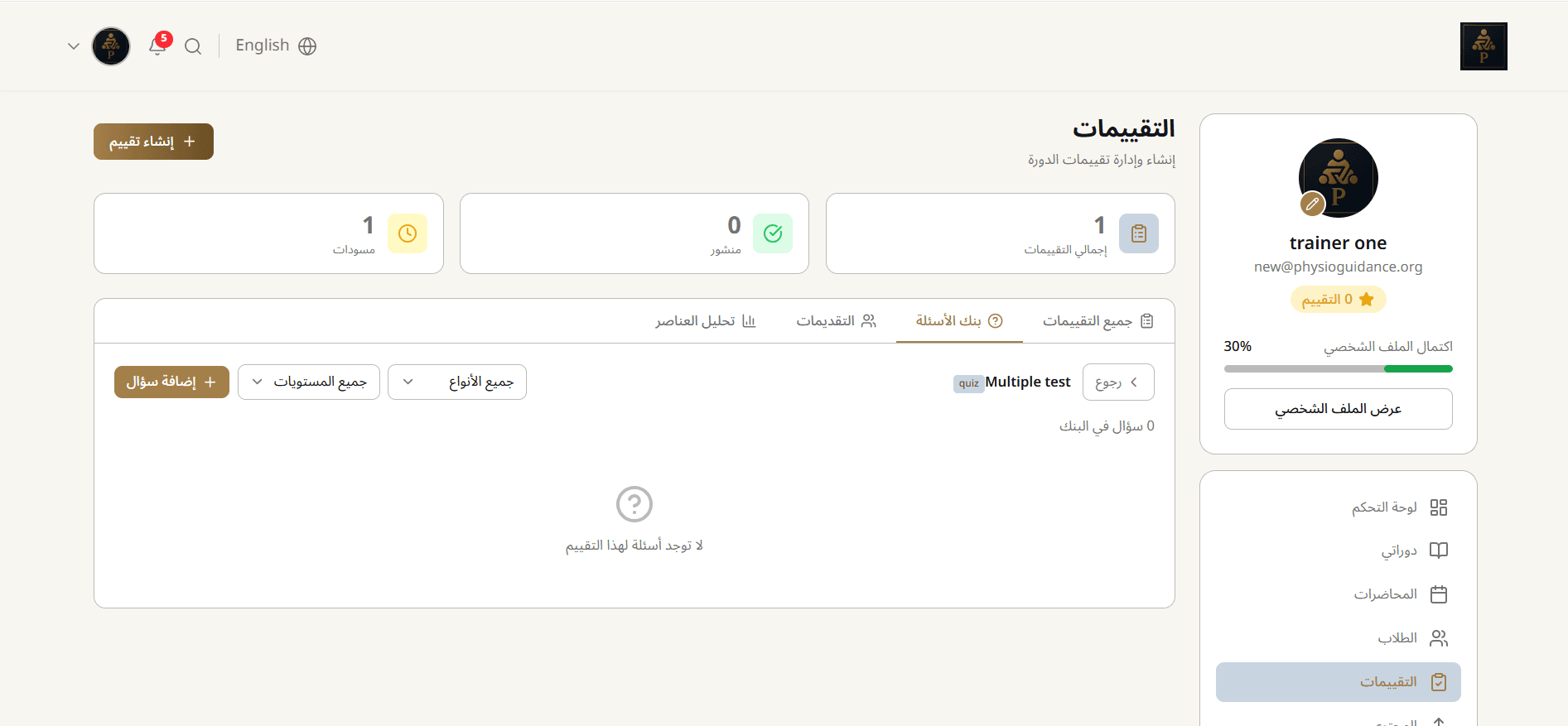
Task: Click the calendar icon for المحاضرات
Action: click(1439, 594)
